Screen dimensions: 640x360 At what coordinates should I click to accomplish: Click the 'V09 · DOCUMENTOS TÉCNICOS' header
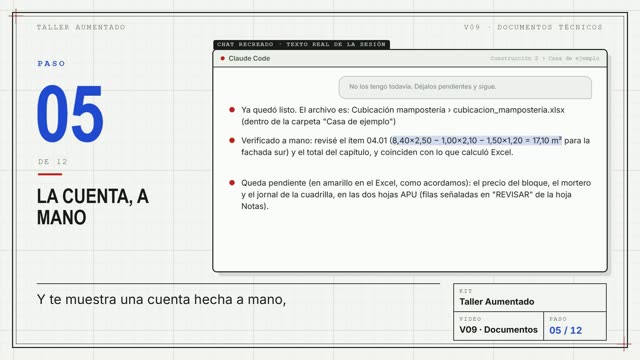coord(533,27)
